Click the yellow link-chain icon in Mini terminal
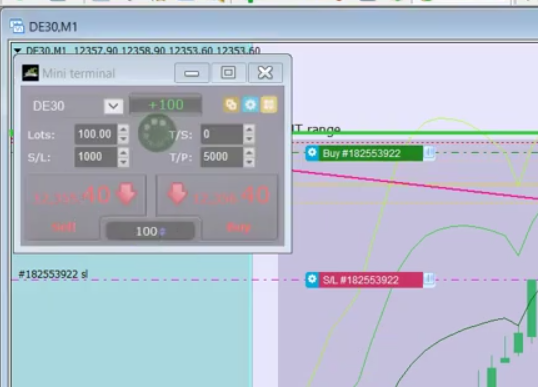538x387 pixels. pos(231,105)
